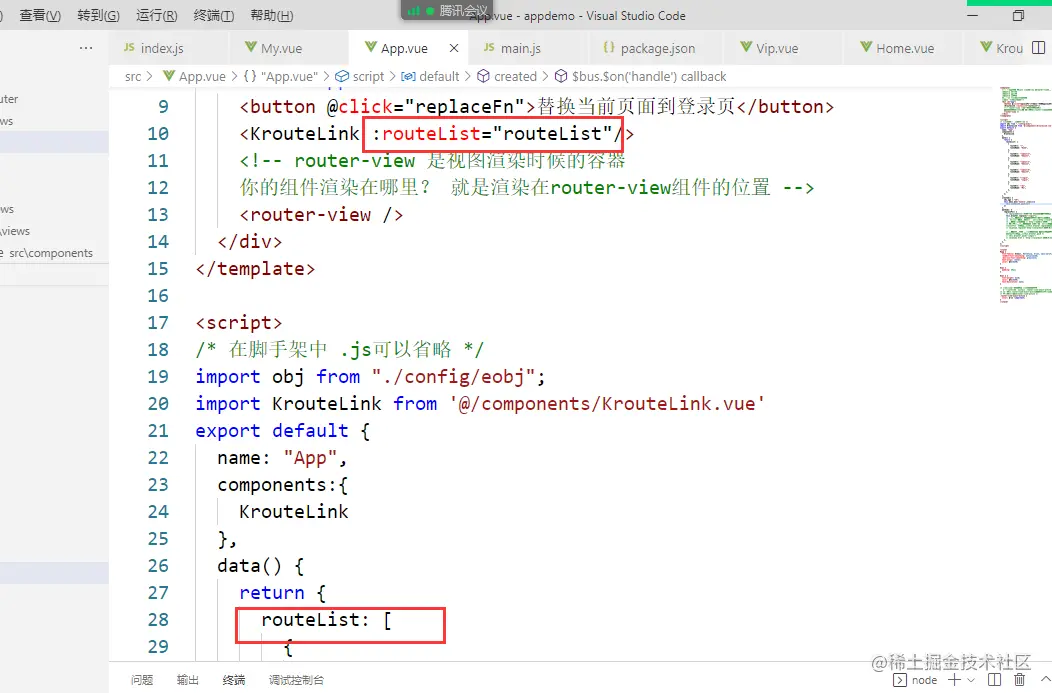Open the 帮助(H) menu

point(272,15)
